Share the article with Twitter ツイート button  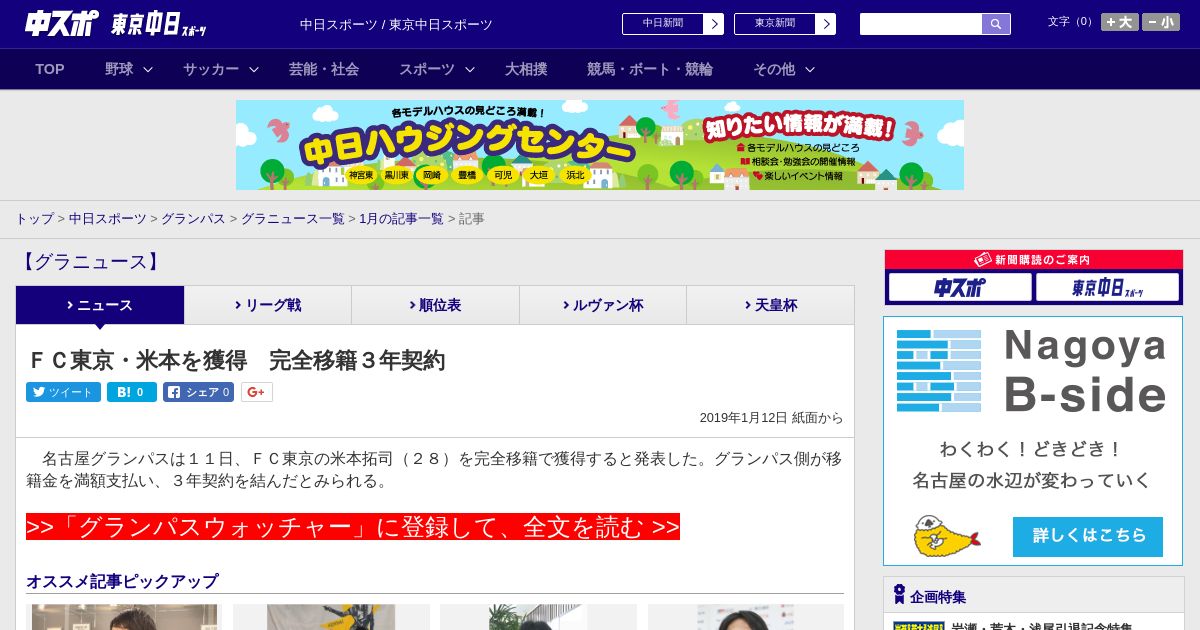pyautogui.click(x=63, y=392)
